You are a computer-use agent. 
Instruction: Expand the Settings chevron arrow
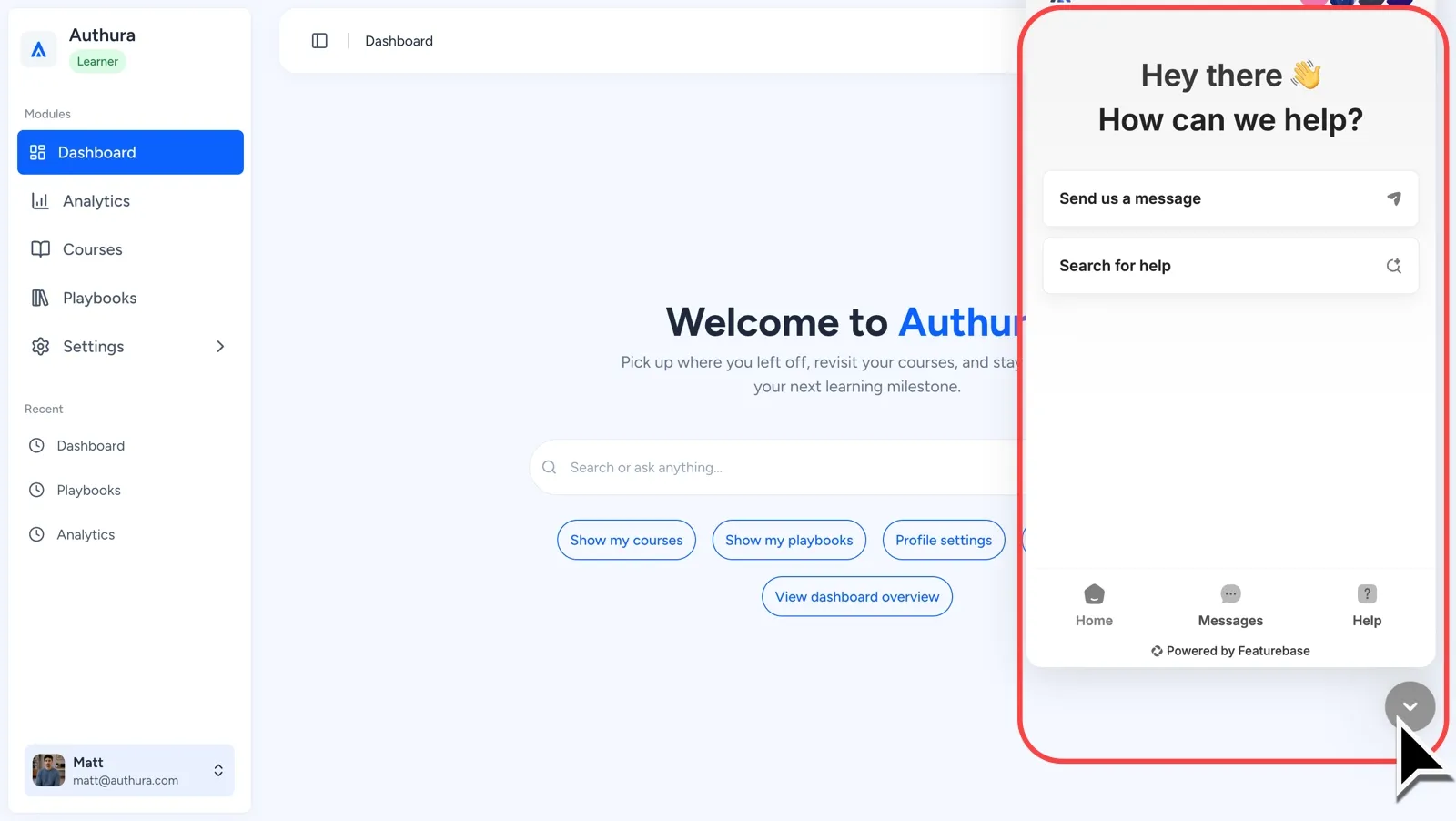(x=220, y=347)
